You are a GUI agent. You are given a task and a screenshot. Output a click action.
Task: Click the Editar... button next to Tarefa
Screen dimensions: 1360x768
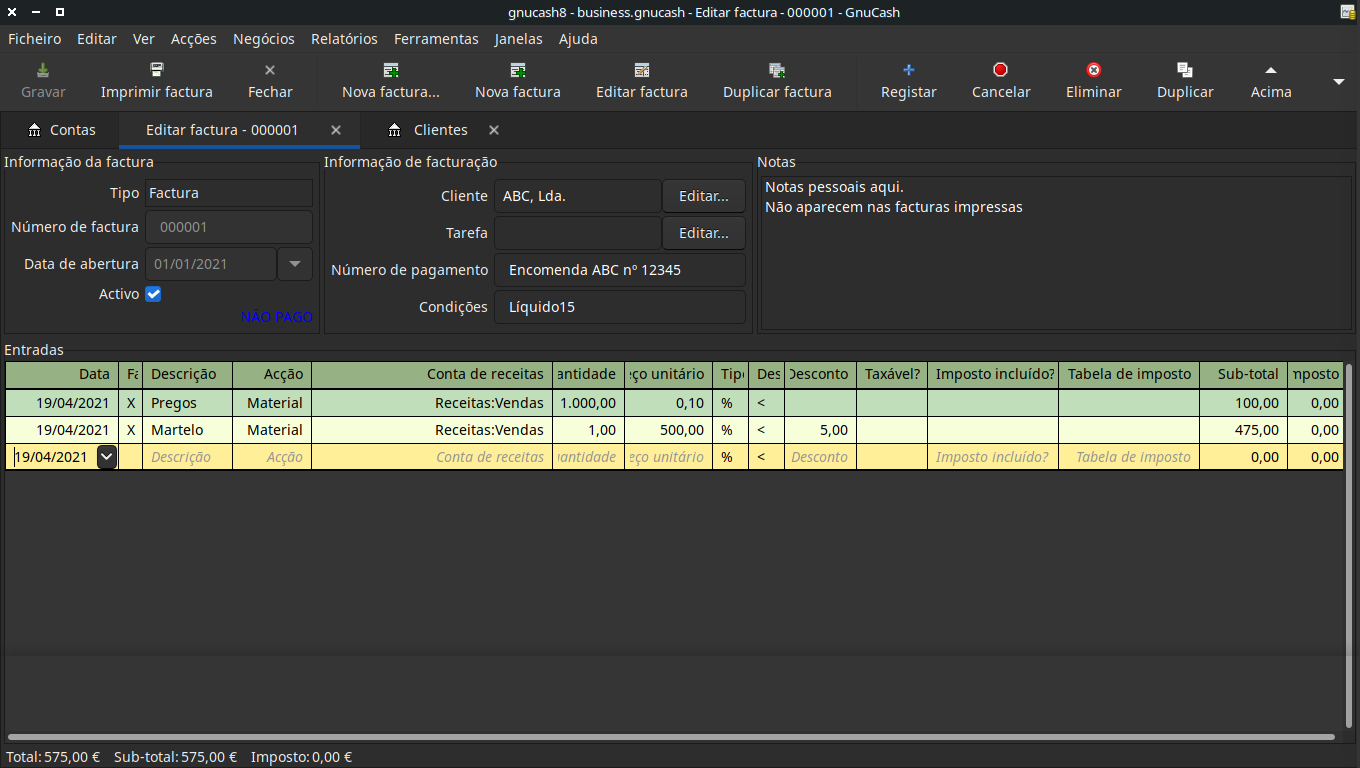[704, 233]
